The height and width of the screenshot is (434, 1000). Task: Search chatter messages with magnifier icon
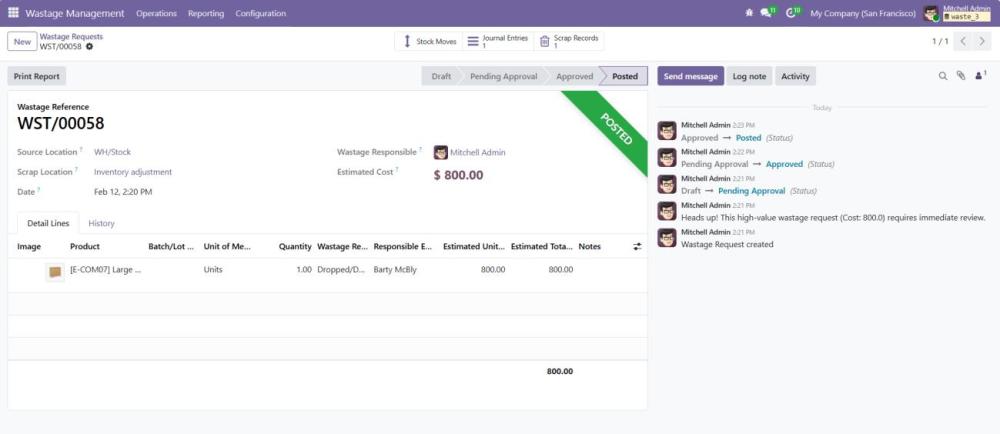(x=942, y=76)
